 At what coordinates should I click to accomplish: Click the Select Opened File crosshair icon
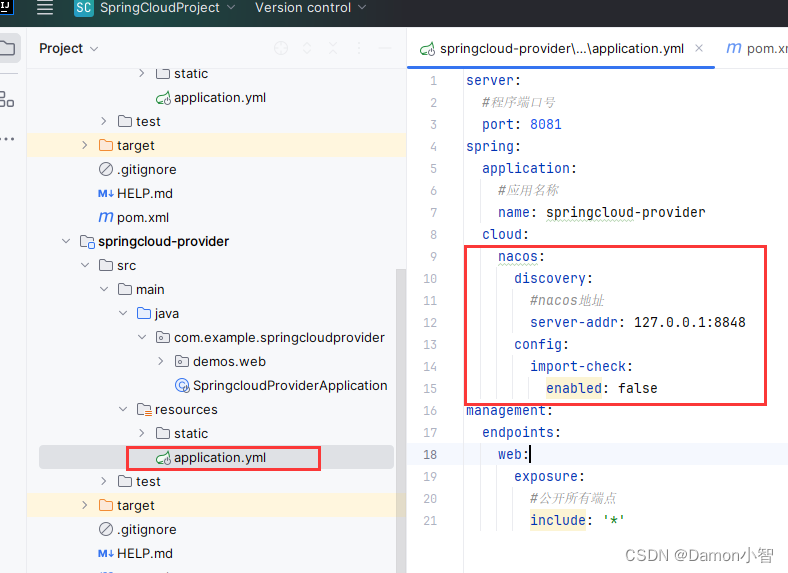281,48
